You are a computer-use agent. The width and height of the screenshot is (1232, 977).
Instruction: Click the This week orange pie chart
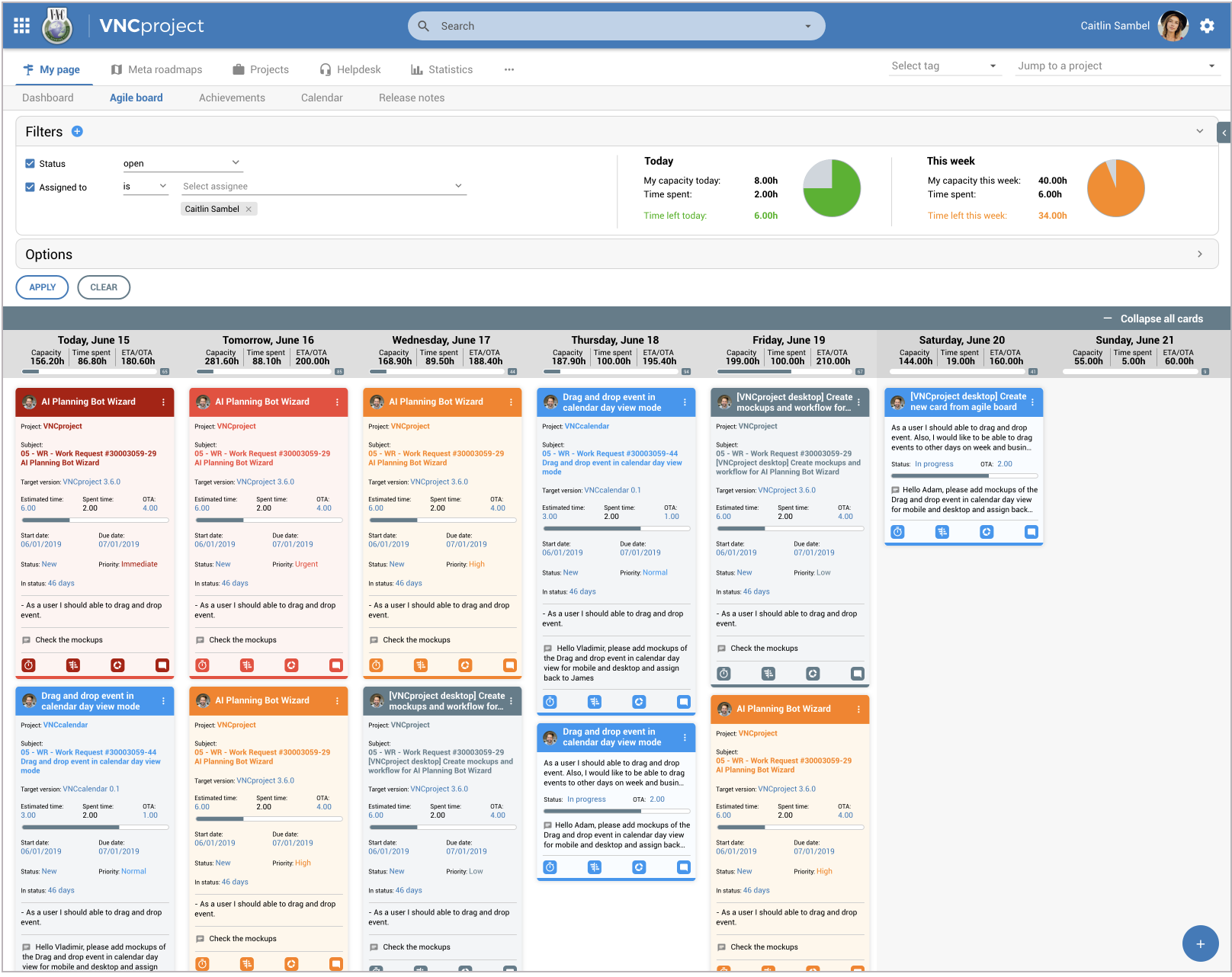point(1115,188)
